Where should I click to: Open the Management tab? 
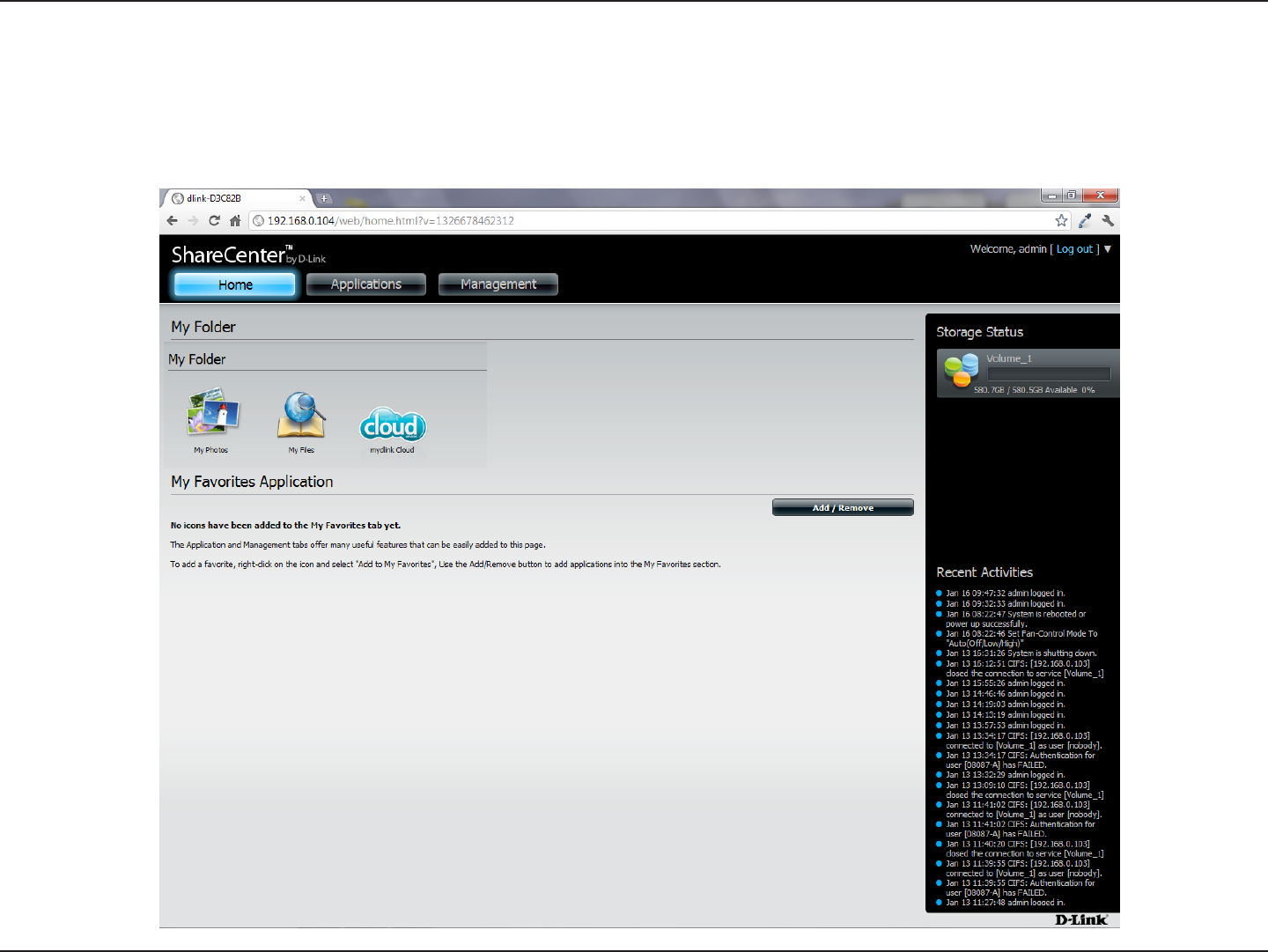point(498,284)
